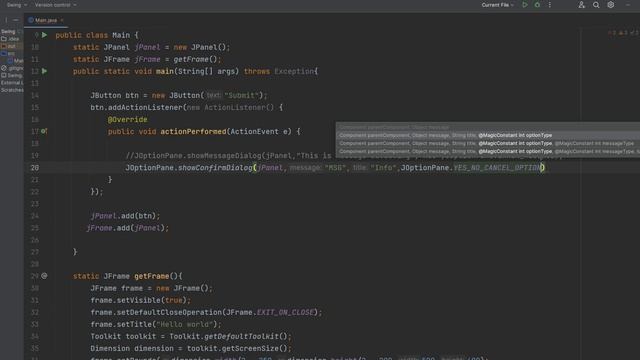This screenshot has height=360, width=640.
Task: Click the "Hello world" string in setTitle
Action: 185,324
